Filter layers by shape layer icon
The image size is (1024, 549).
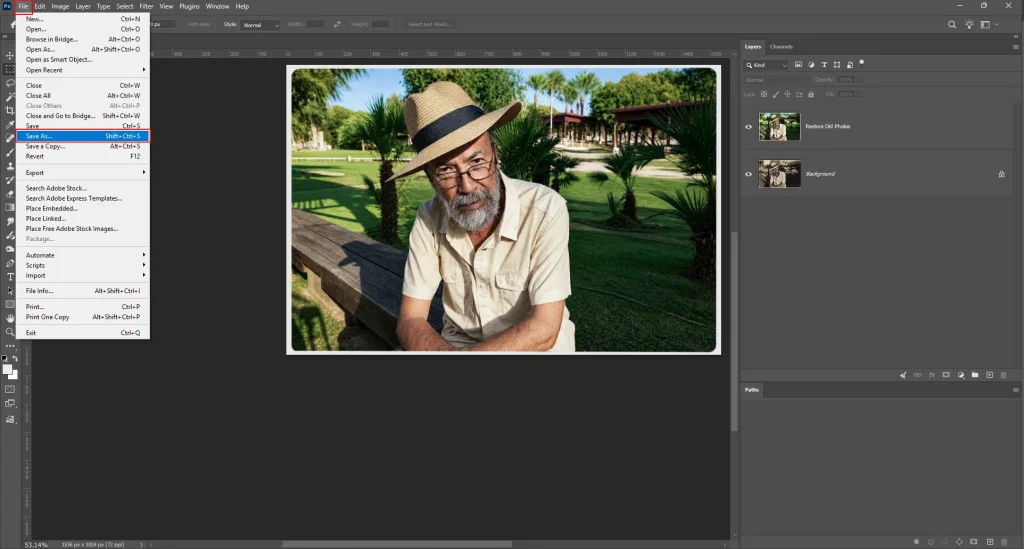click(837, 65)
